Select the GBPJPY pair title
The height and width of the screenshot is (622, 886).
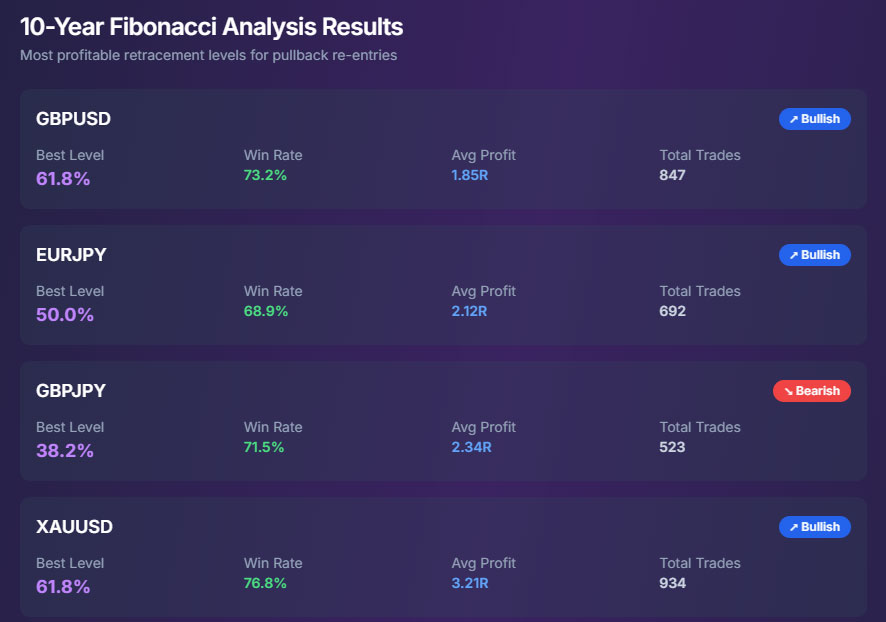[x=71, y=391]
